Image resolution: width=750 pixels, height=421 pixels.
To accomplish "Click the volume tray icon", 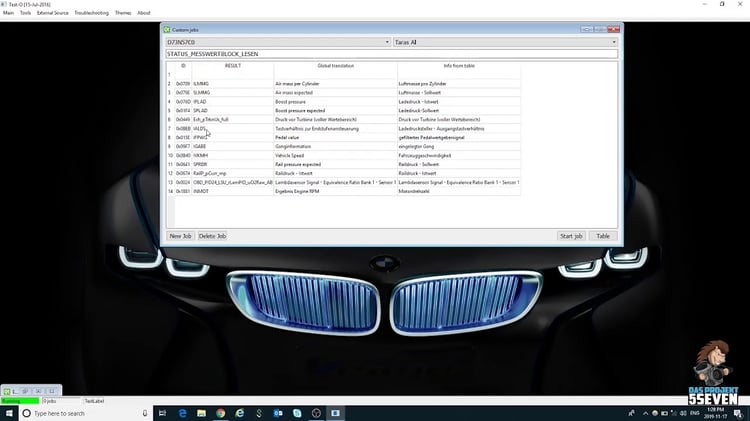I will [683, 413].
